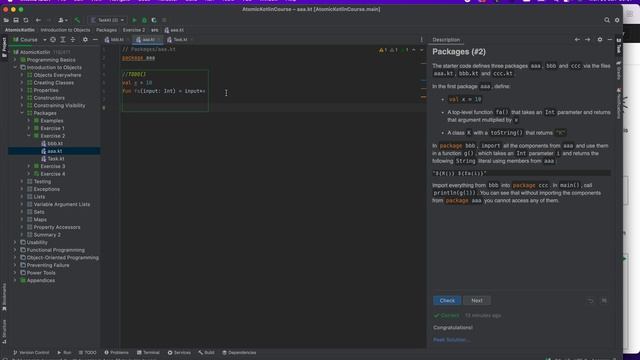Click the Check button

(447, 301)
